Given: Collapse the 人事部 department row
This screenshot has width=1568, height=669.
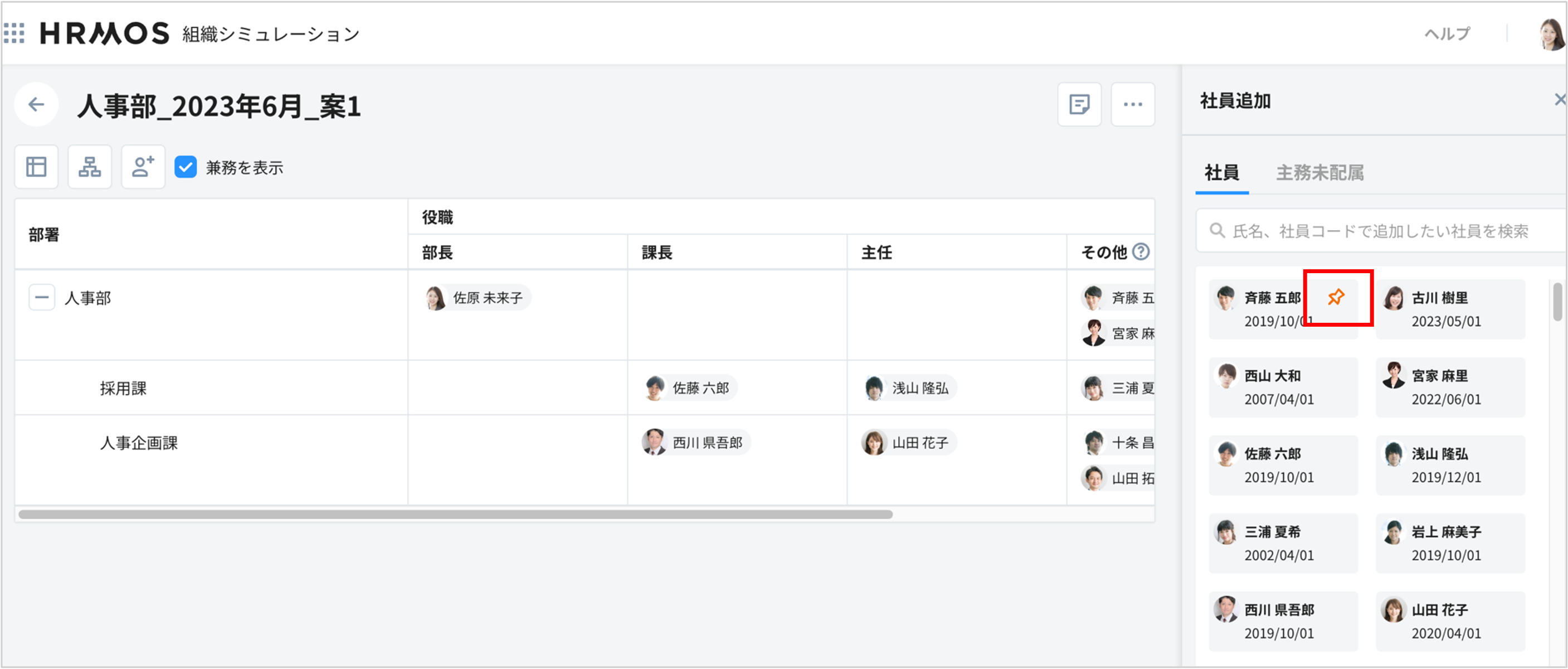Looking at the screenshot, I should tap(42, 298).
